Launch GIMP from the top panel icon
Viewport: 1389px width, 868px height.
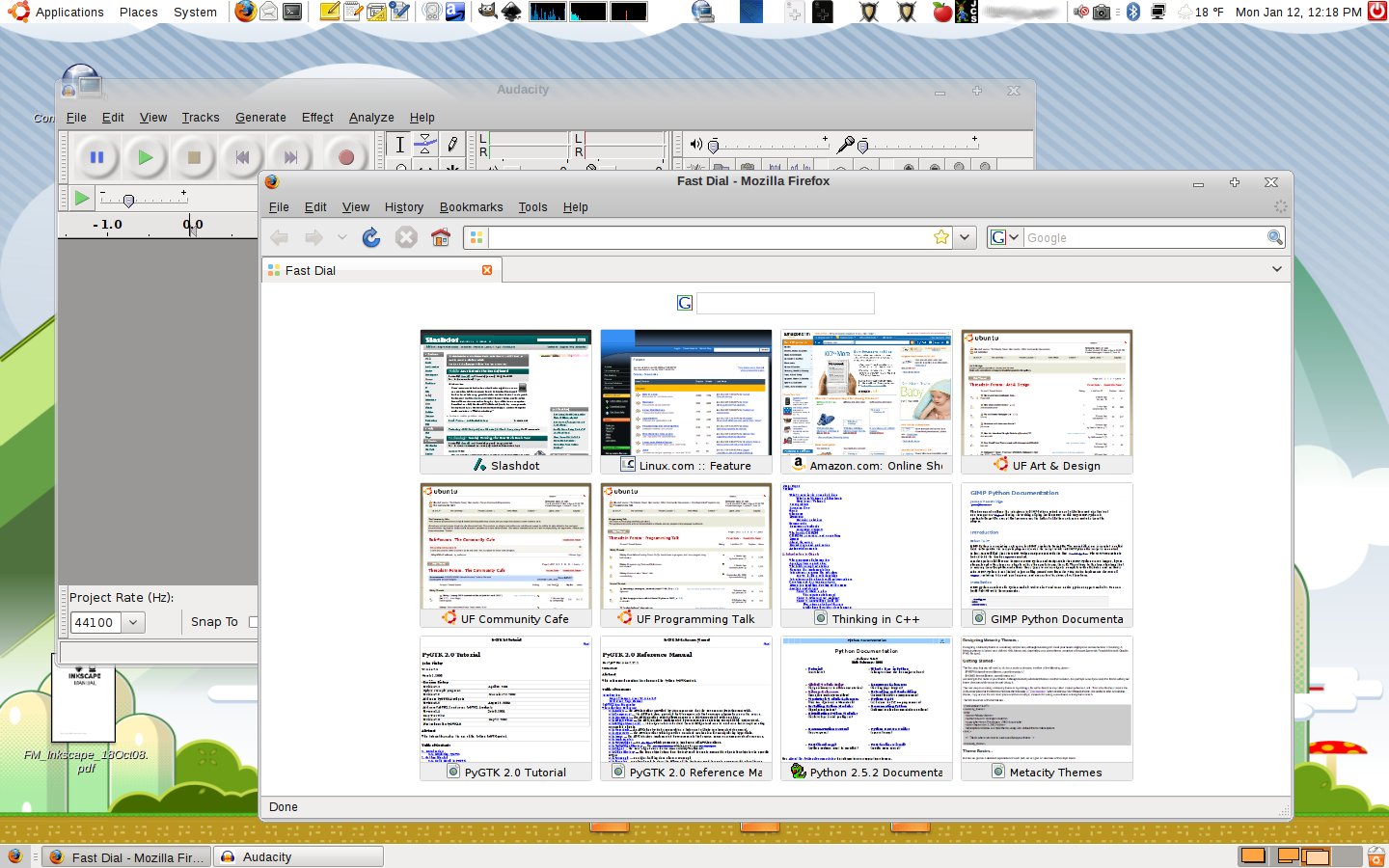click(x=487, y=12)
